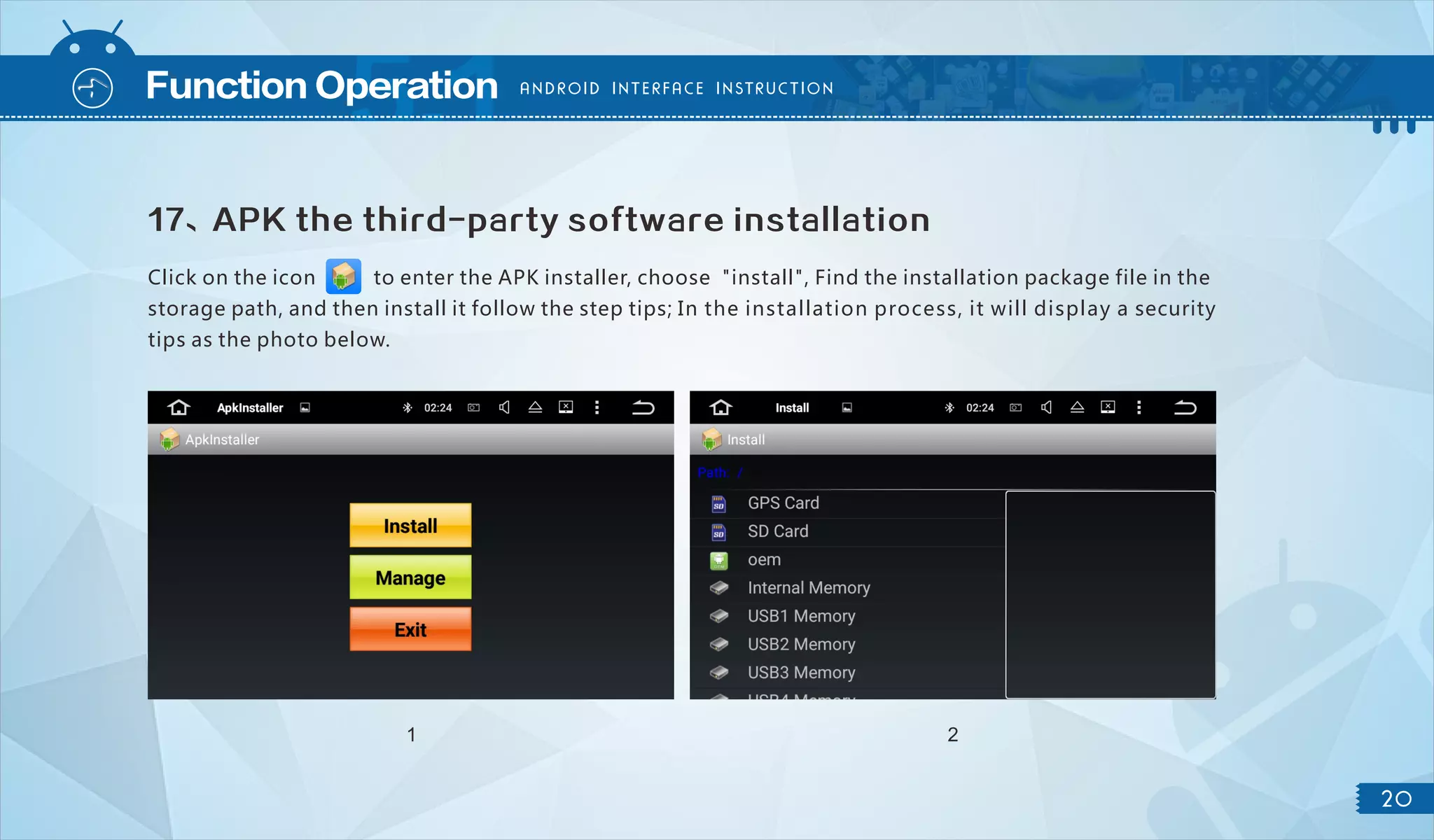Open the GPS Card storage entry
1434x840 pixels.
[x=848, y=503]
